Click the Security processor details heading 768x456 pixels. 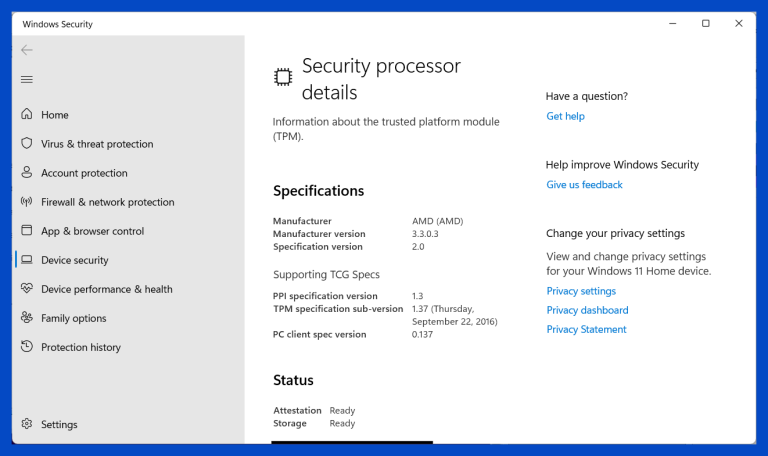[x=381, y=79]
